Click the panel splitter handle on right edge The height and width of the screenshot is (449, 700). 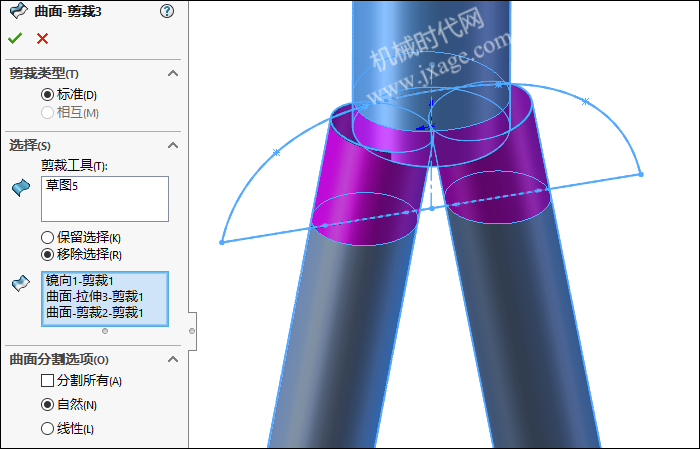pyautogui.click(x=192, y=331)
